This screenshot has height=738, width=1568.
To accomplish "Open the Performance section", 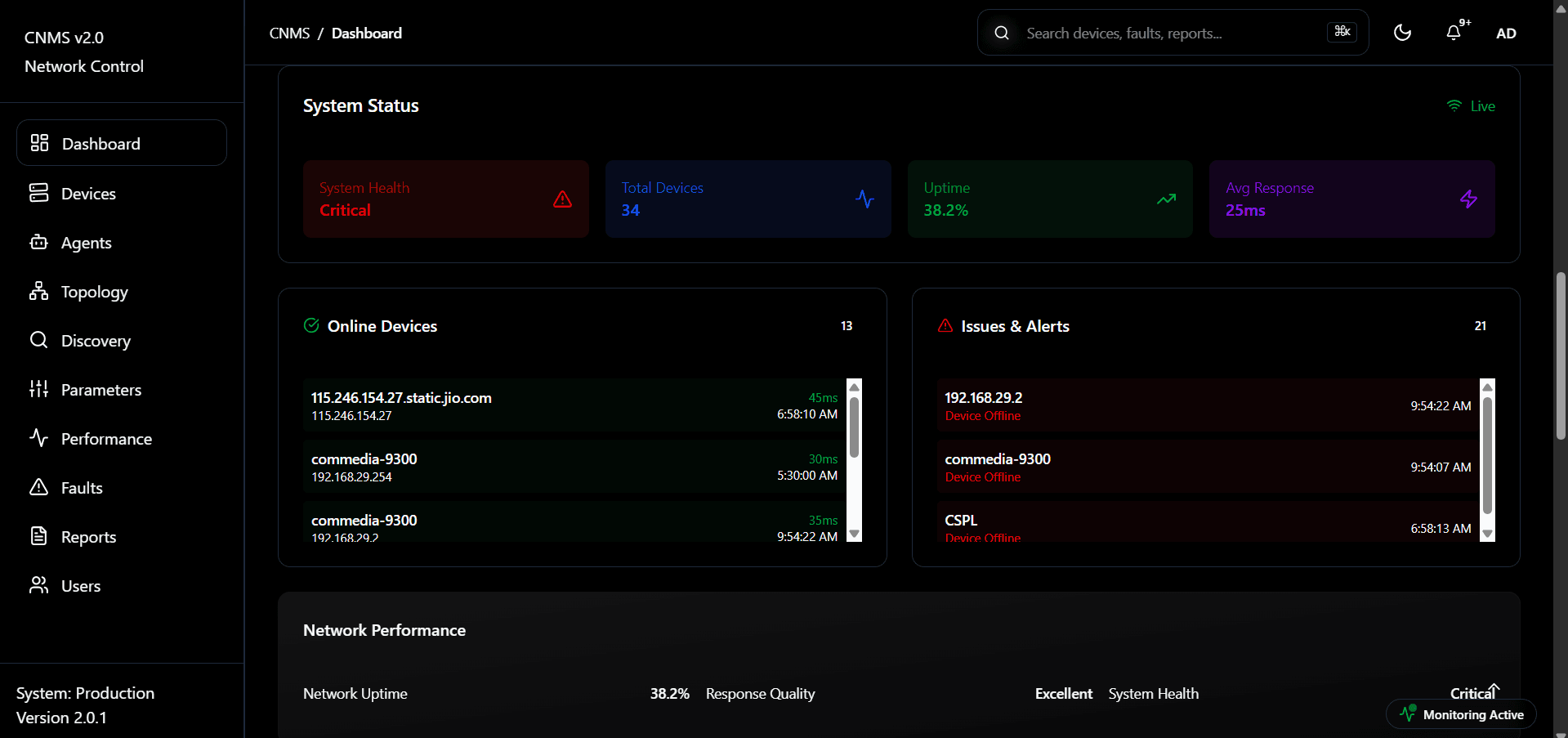I will (106, 439).
